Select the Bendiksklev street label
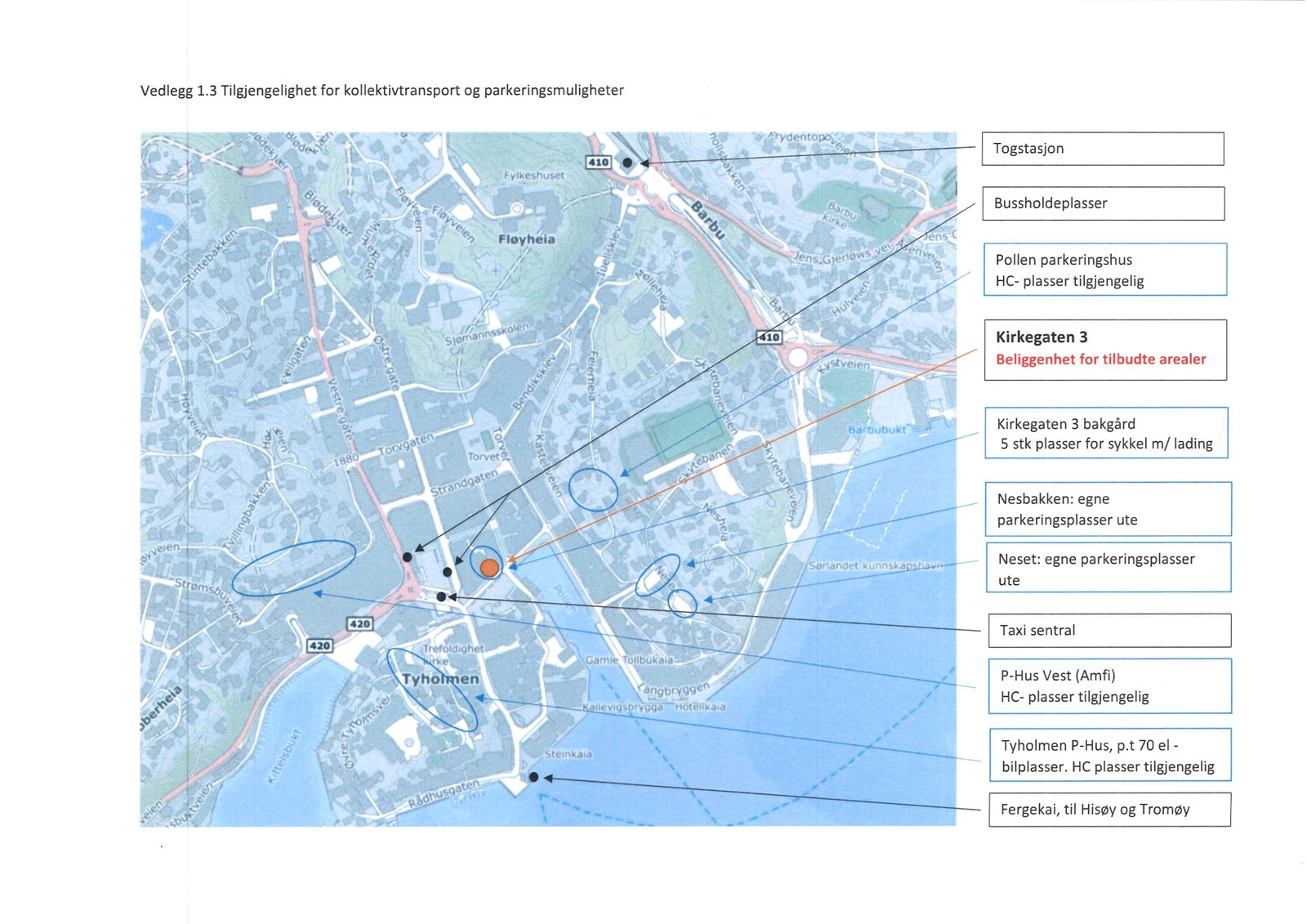This screenshot has height=924, width=1307. point(534,382)
